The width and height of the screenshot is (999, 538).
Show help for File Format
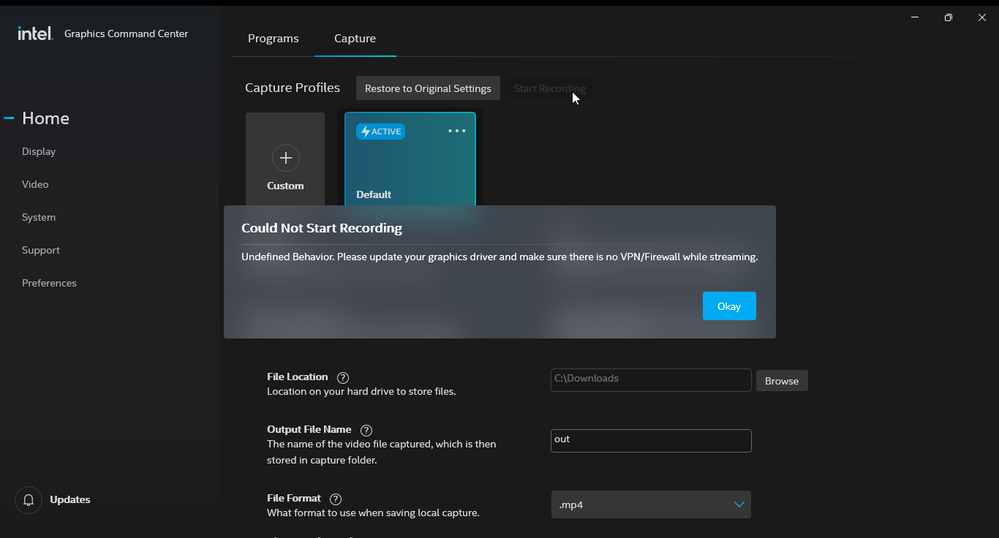tap(336, 499)
